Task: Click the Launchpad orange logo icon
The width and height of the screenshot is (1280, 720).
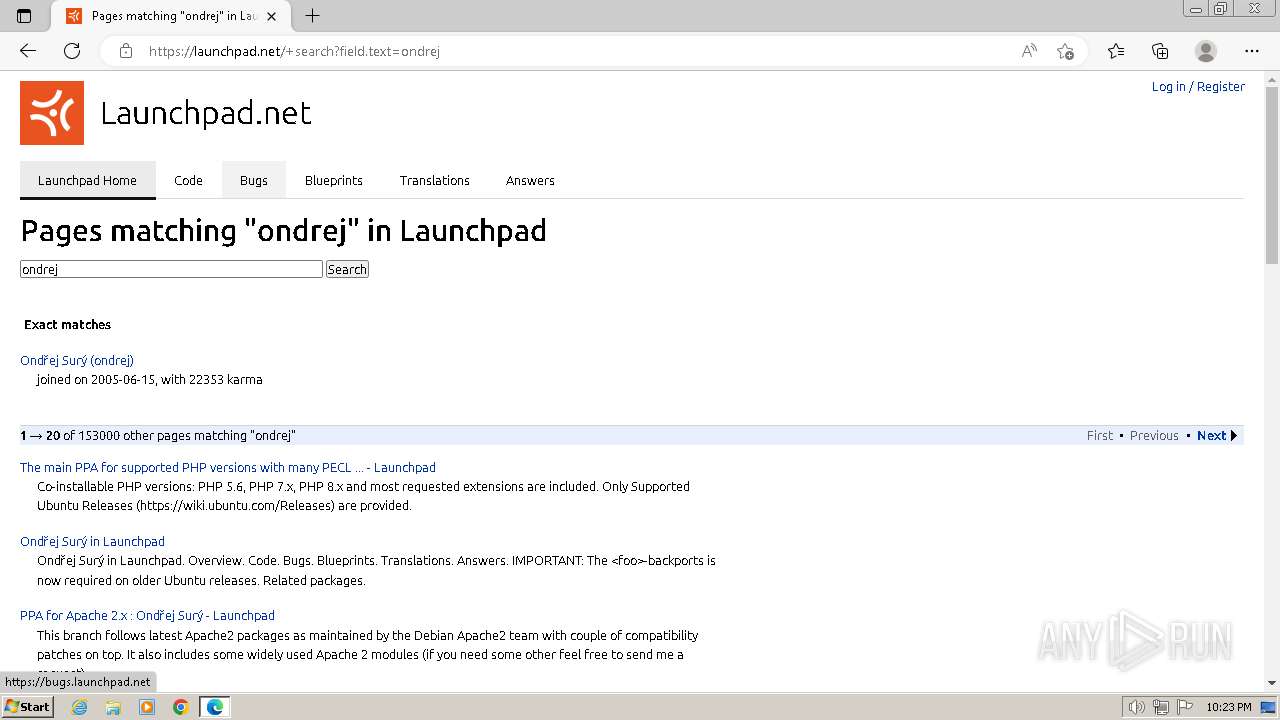Action: [52, 113]
